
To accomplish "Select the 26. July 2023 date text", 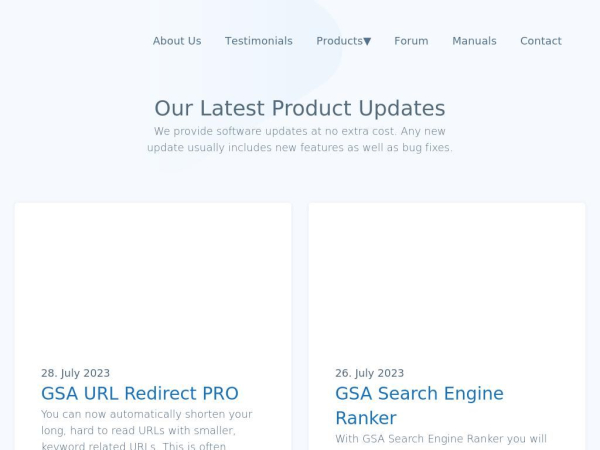I will pos(369,373).
